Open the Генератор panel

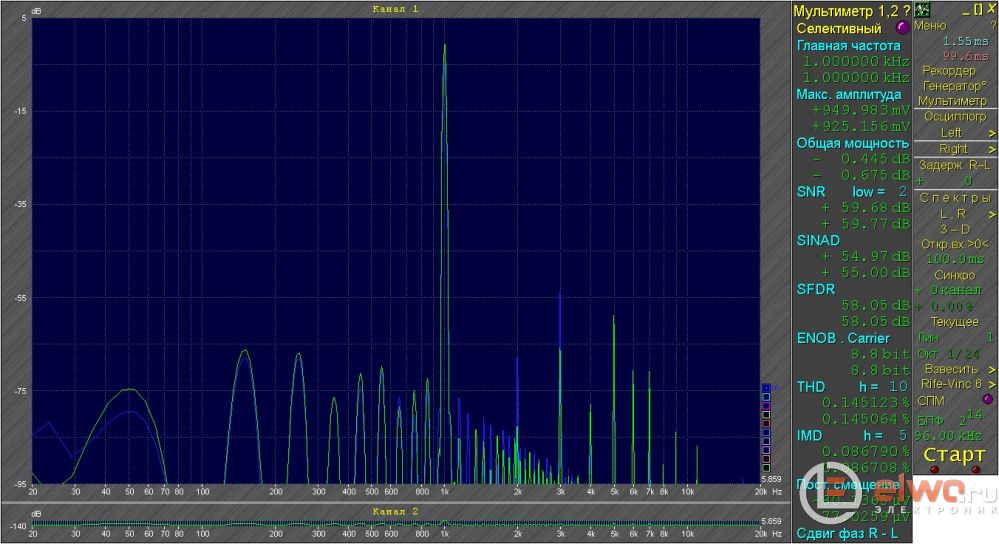[953, 86]
